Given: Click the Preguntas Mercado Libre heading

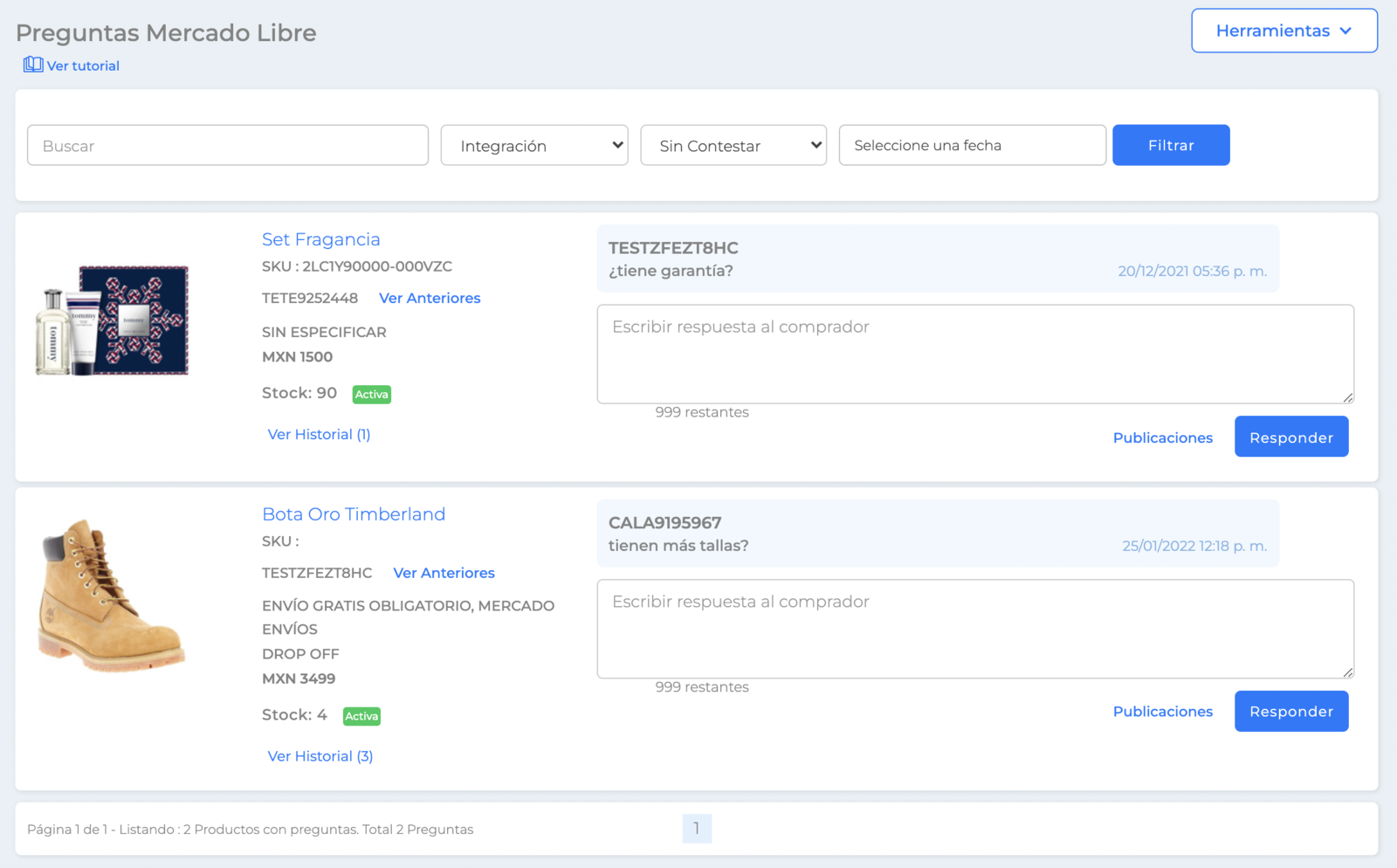Looking at the screenshot, I should pos(166,33).
